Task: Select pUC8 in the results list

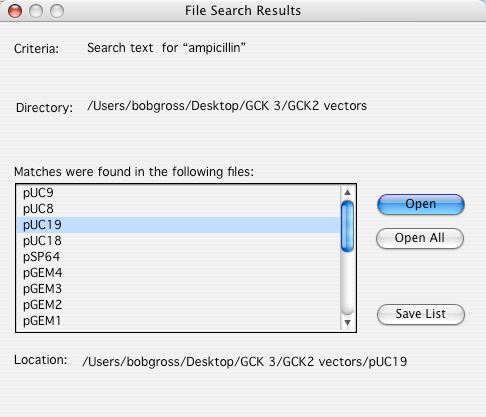Action: (x=178, y=209)
